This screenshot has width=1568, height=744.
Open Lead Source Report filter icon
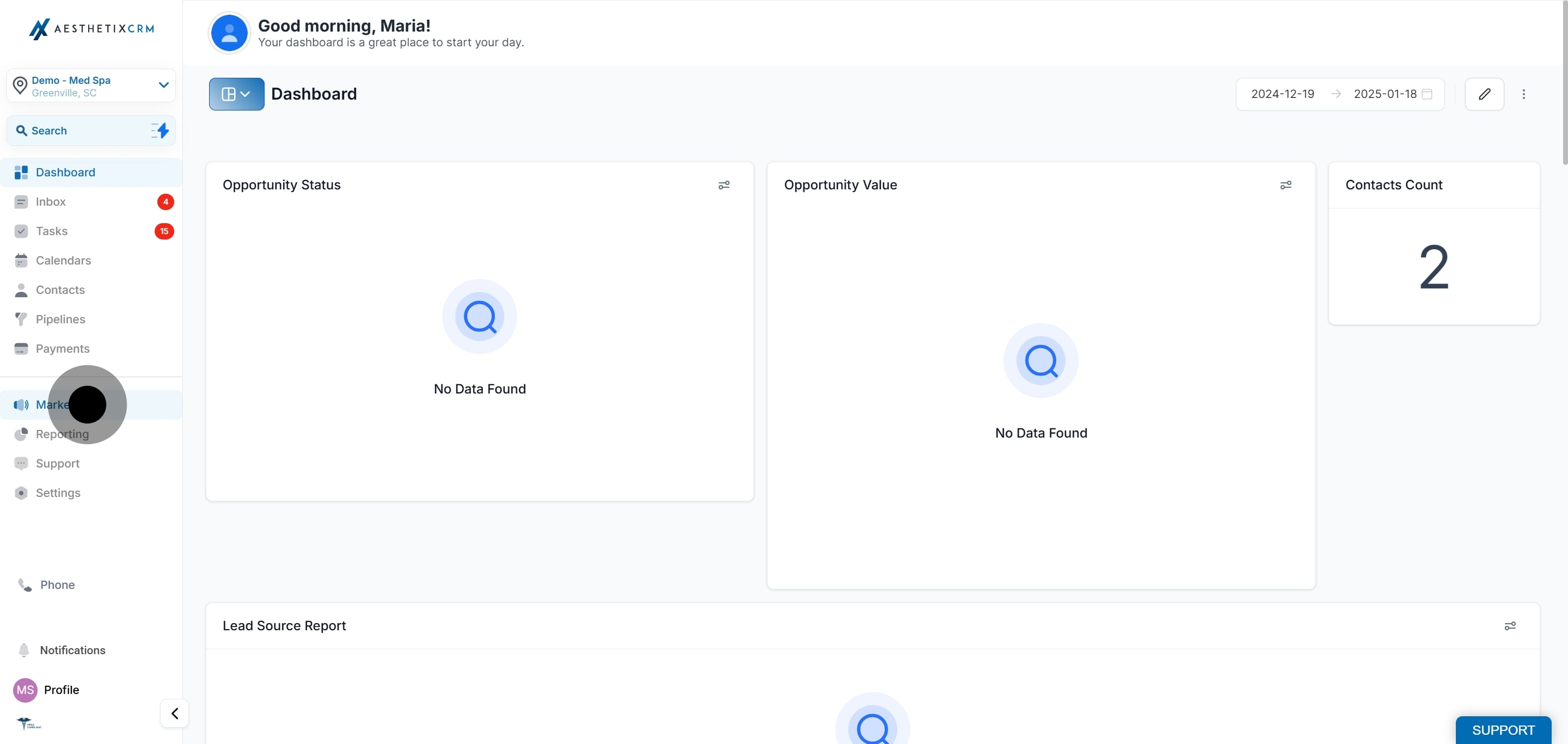[1510, 626]
